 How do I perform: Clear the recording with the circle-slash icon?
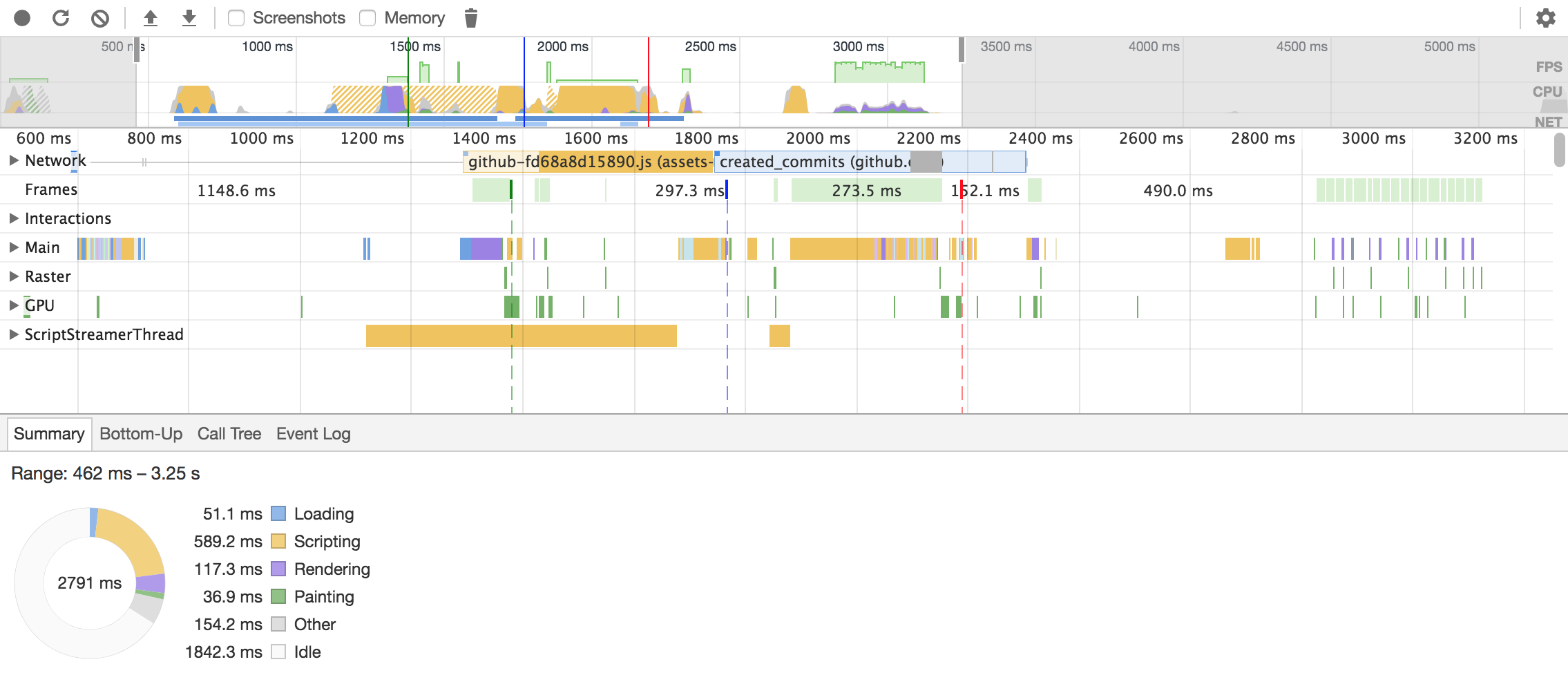click(x=100, y=18)
